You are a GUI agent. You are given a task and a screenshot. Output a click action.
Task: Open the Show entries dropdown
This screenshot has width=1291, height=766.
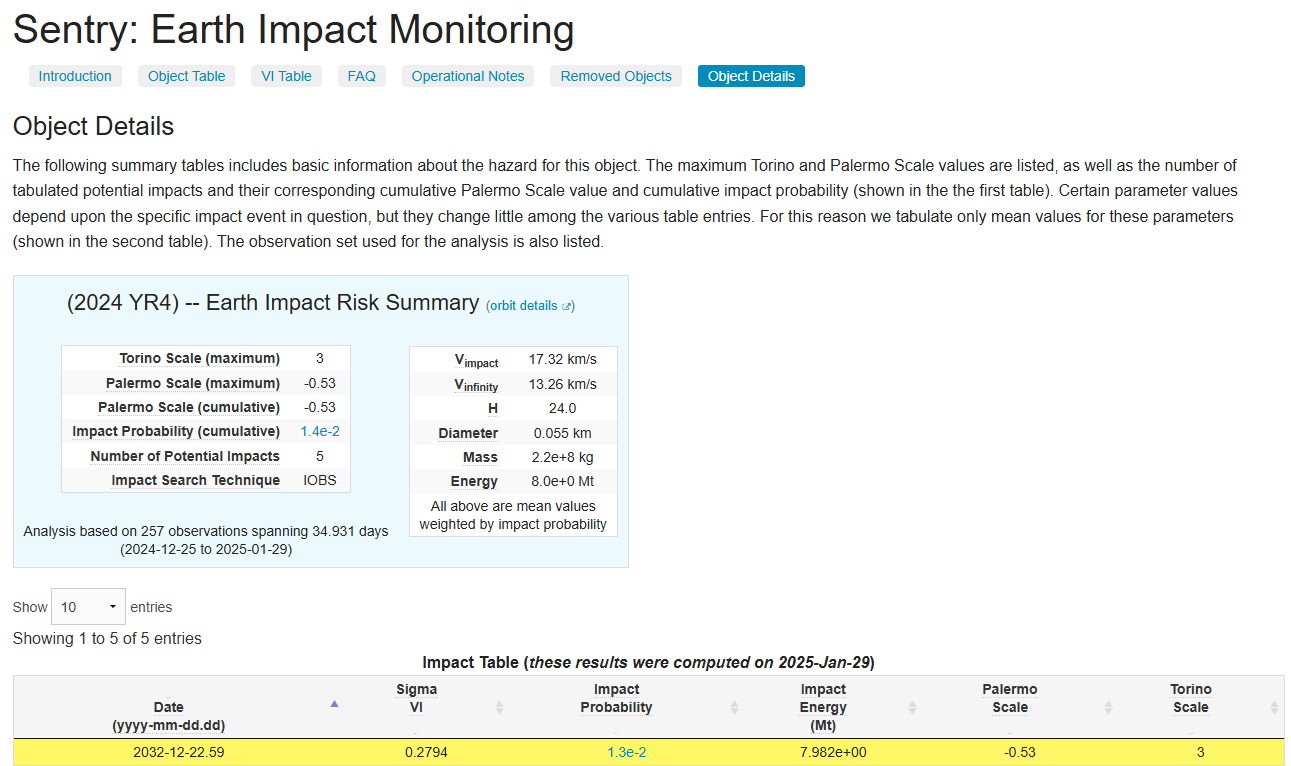coord(88,607)
